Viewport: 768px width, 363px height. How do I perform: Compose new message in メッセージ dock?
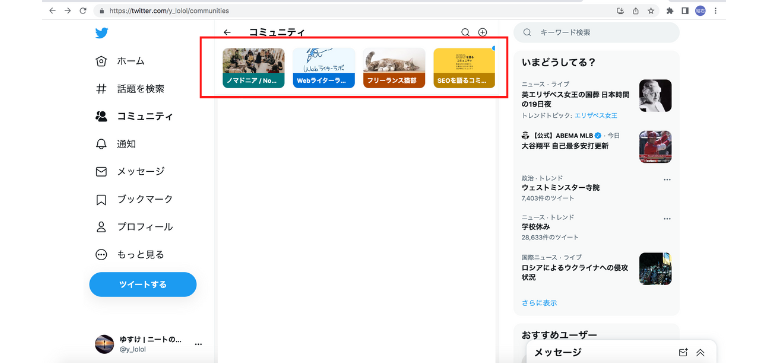(683, 352)
